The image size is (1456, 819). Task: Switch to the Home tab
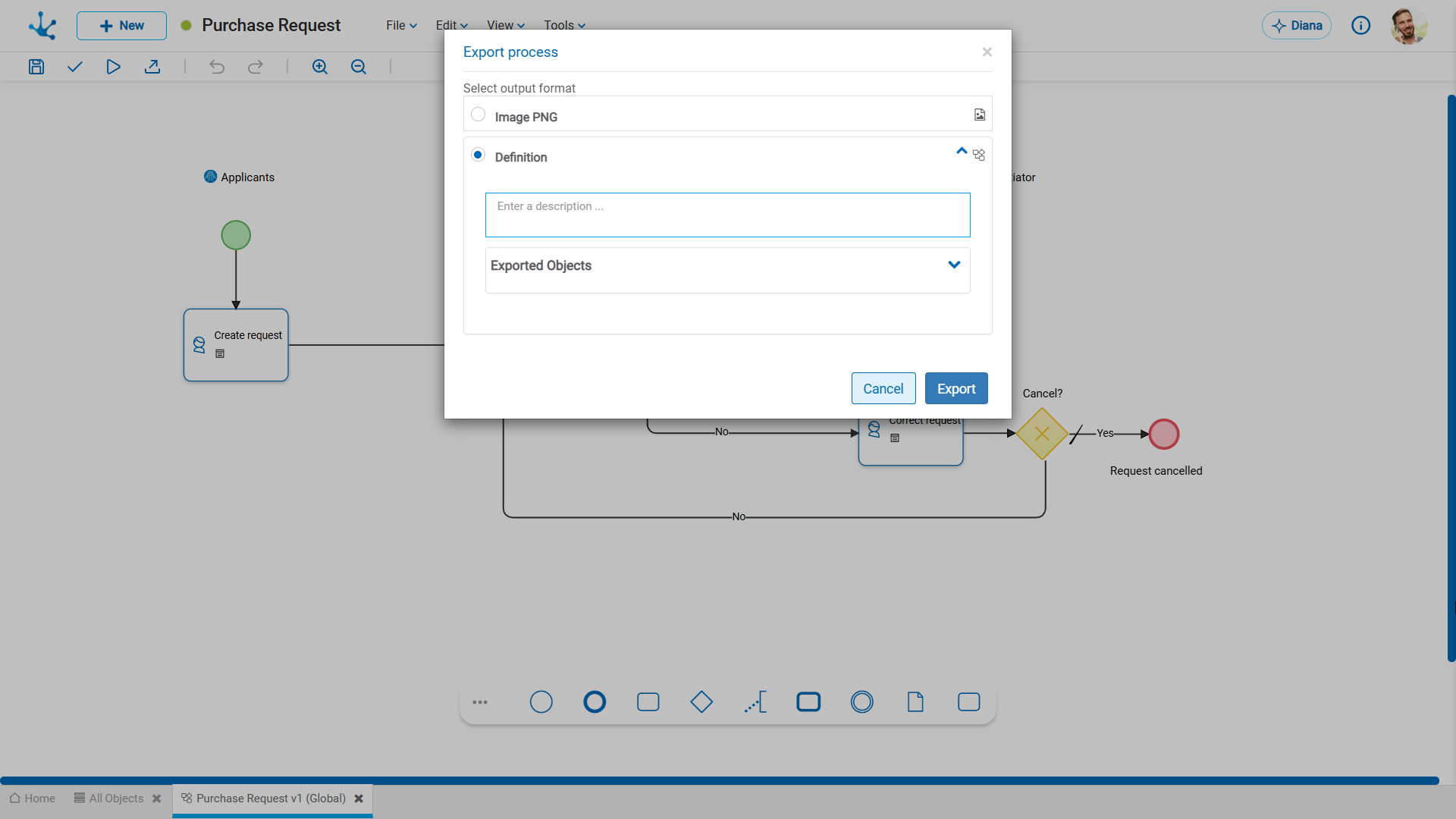pyautogui.click(x=33, y=799)
